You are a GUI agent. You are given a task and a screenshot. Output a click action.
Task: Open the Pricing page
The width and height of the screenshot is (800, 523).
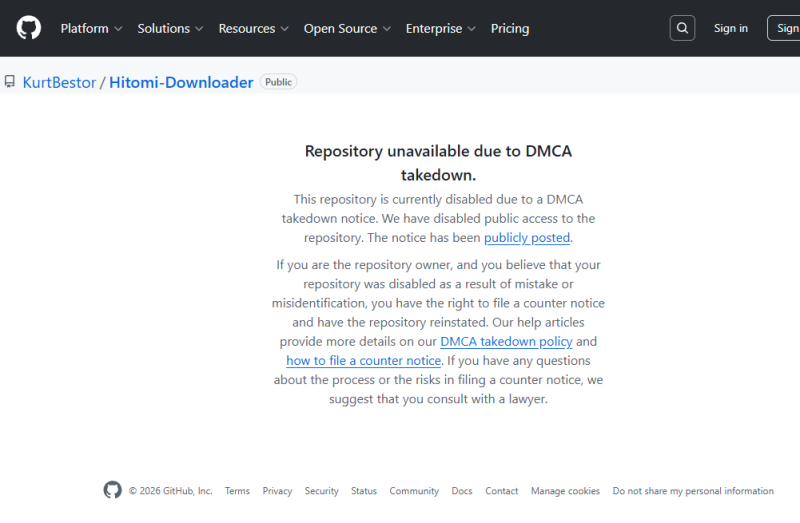tap(510, 29)
